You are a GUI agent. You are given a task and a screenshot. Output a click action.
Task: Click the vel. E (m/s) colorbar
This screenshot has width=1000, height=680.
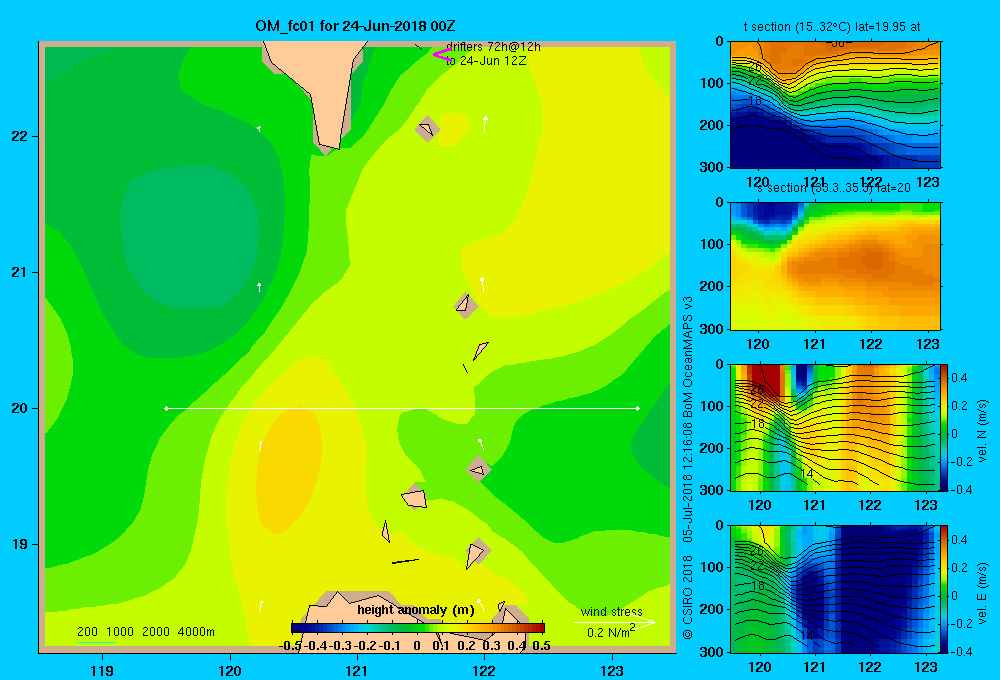(x=945, y=589)
